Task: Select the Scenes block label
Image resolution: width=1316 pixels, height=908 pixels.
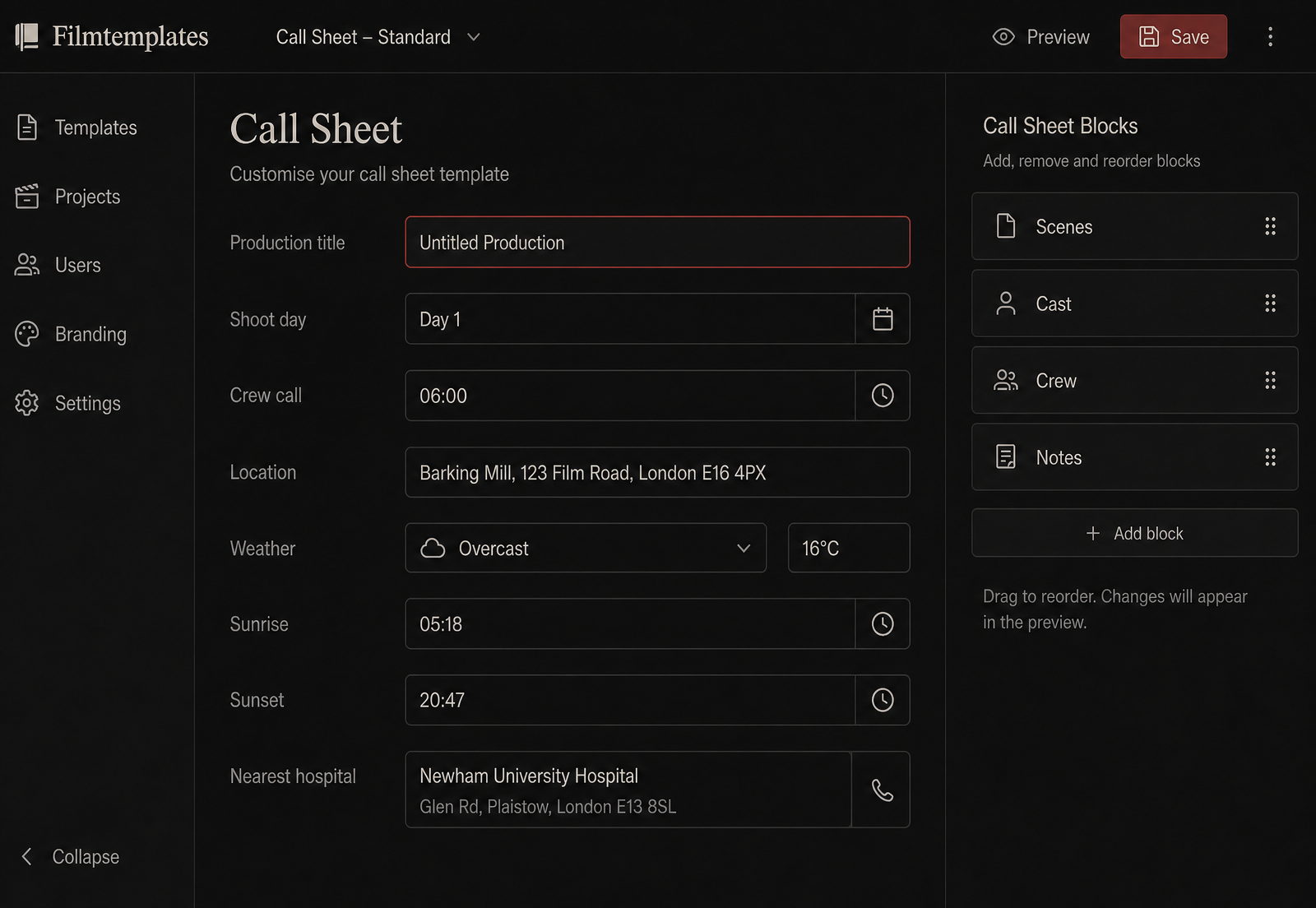Action: pos(1064,227)
